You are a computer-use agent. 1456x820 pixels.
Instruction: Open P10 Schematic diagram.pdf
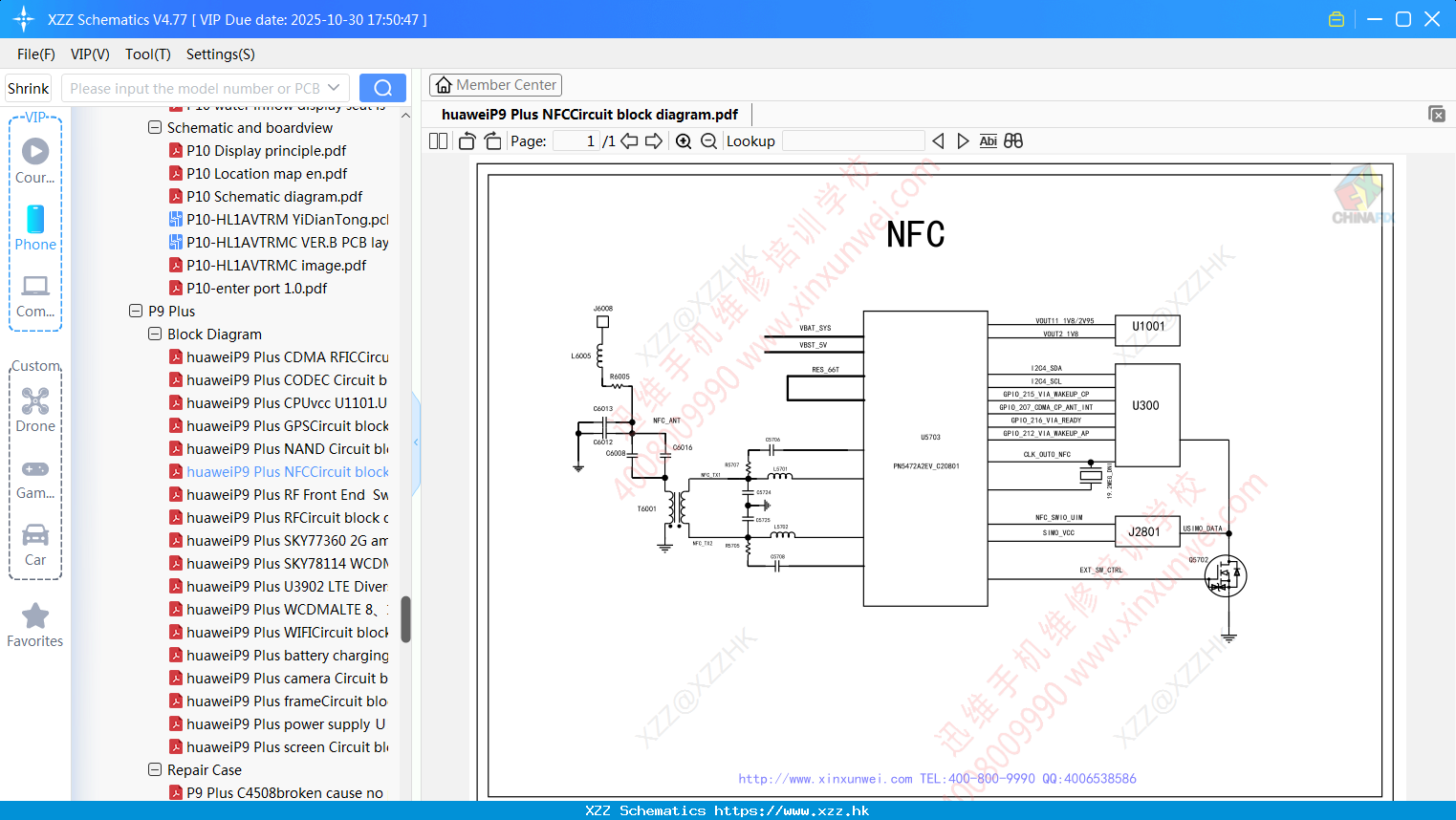pos(274,196)
